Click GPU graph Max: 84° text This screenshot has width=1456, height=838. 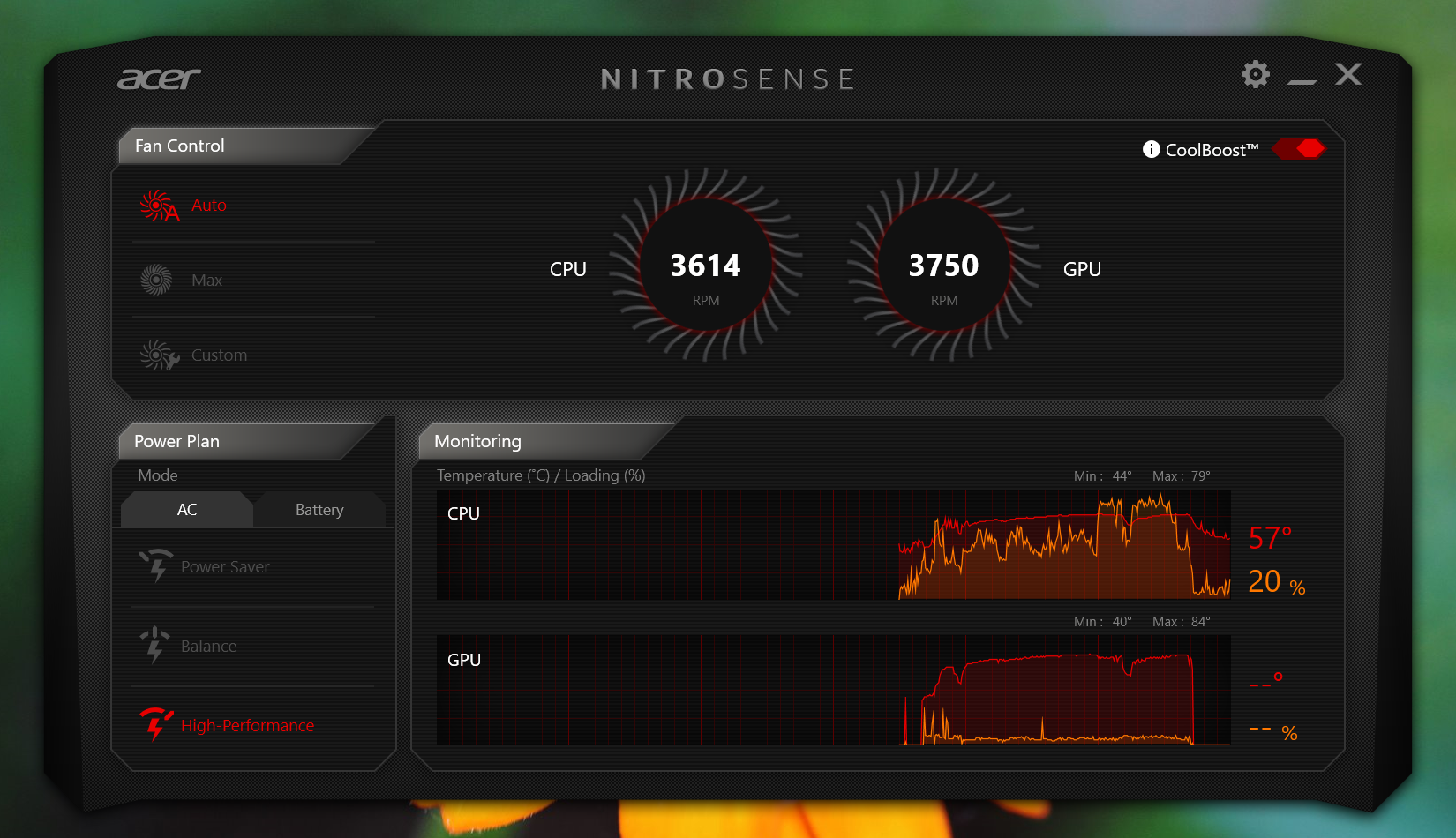[x=1182, y=622]
